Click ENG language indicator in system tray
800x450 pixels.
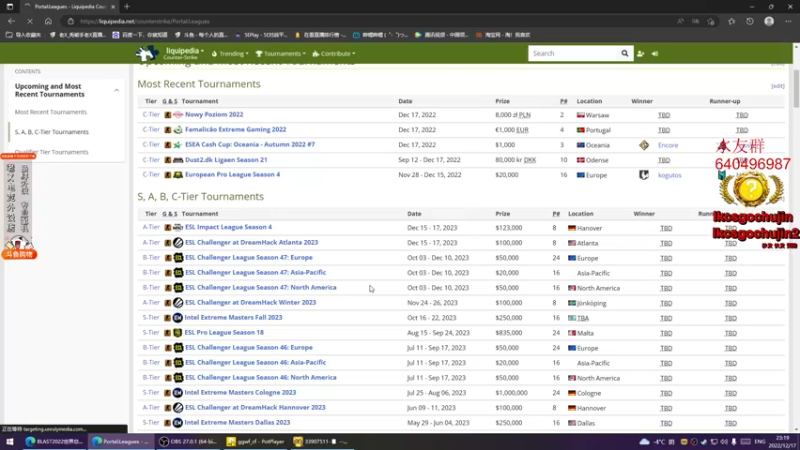[760, 441]
